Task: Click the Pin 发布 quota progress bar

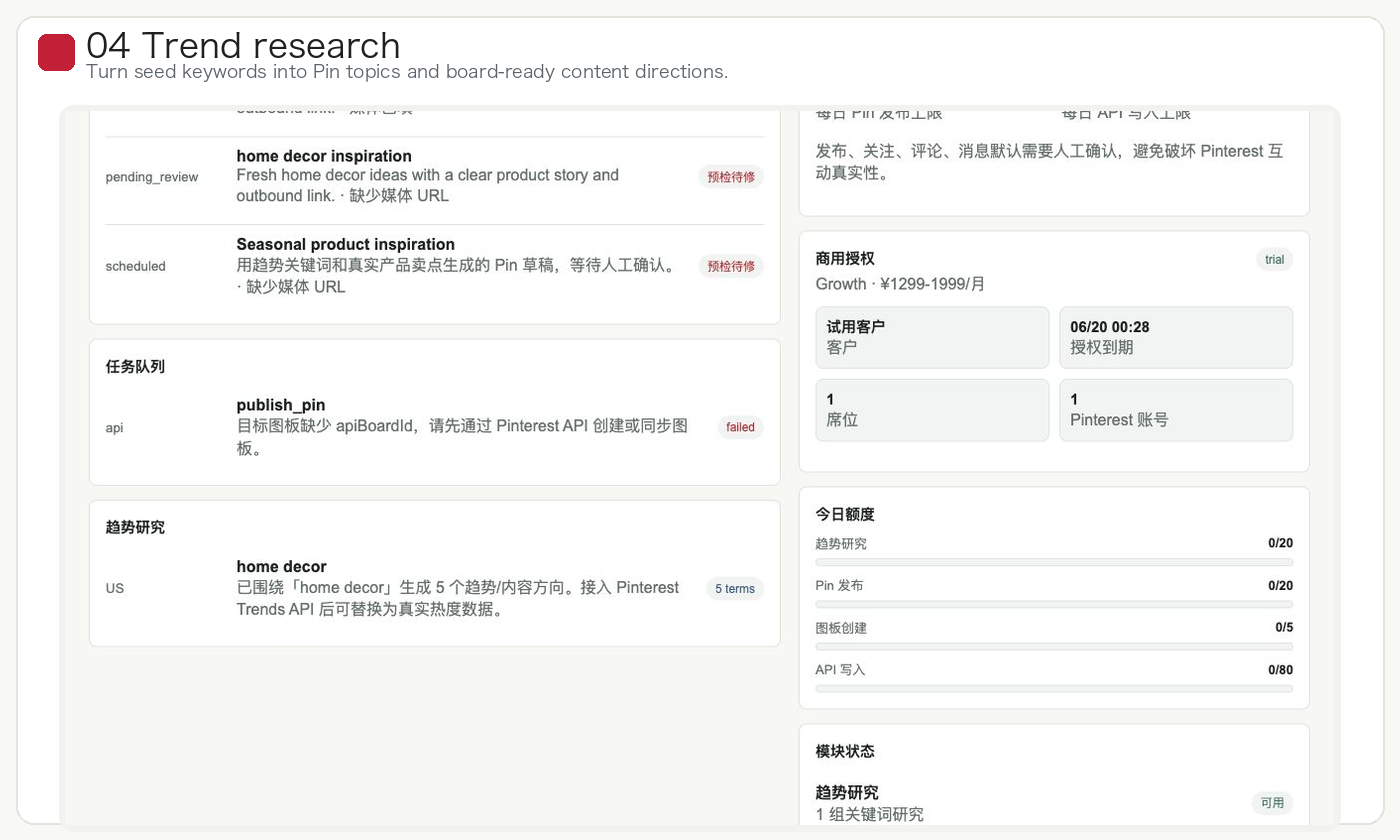Action: pos(1055,604)
